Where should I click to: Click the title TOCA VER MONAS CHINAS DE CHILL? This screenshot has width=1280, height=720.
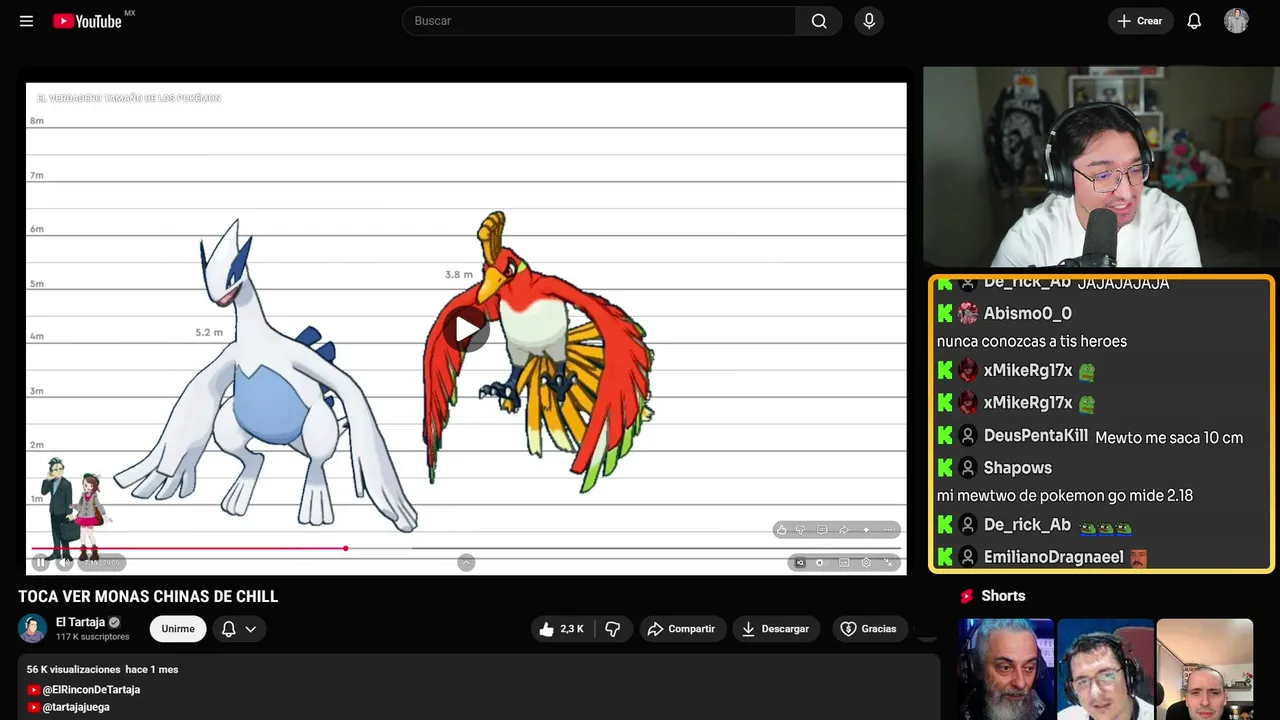pyautogui.click(x=148, y=597)
